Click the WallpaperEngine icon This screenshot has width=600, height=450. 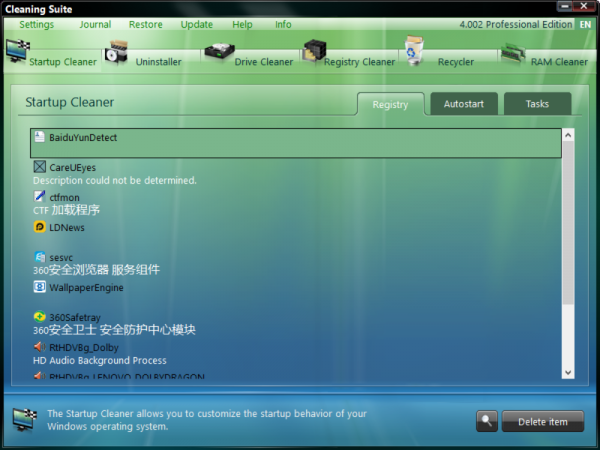pyautogui.click(x=39, y=287)
